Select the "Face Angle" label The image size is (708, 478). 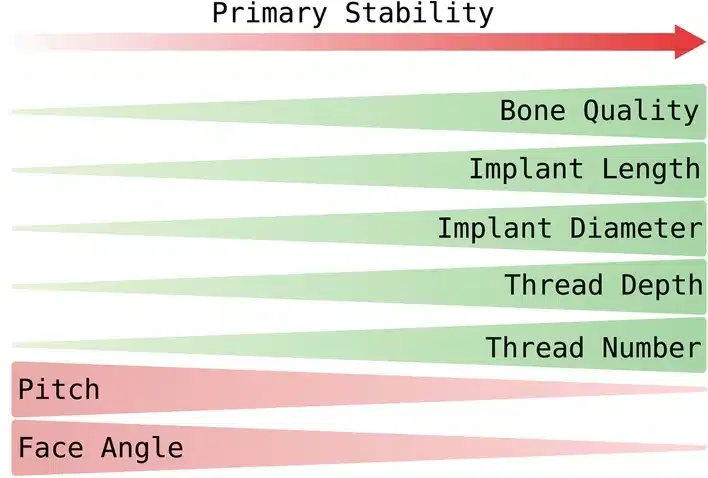[x=100, y=447]
